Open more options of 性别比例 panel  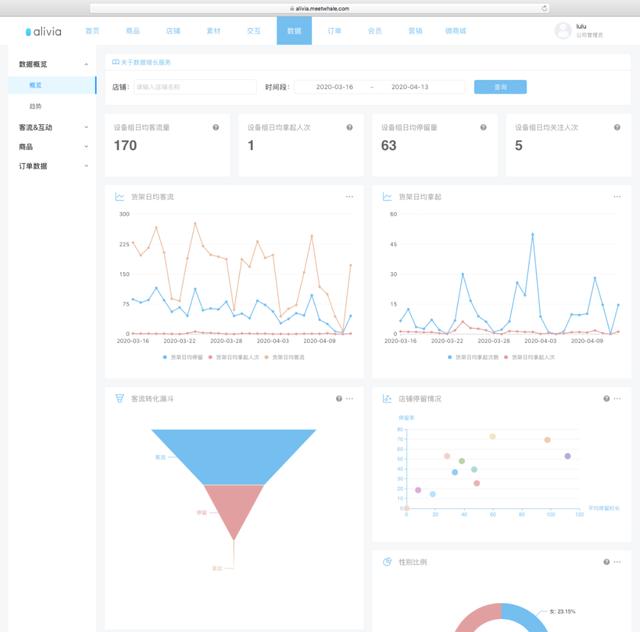617,562
